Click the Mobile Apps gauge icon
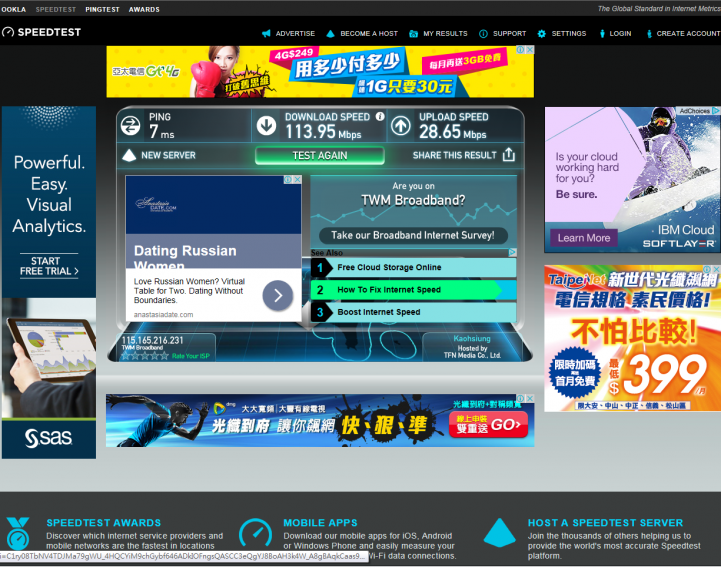Screen dimensions: 721x568 (x=256, y=534)
